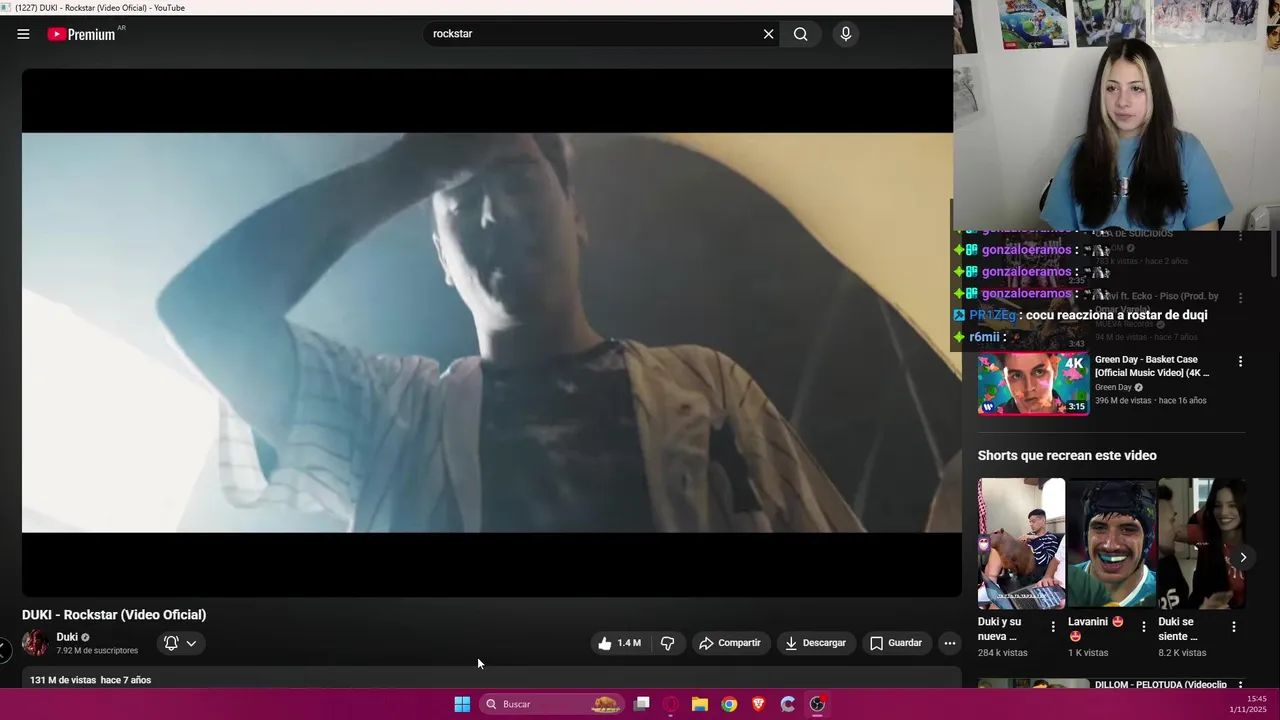
Task: Open CCleaner icon on taskbar
Action: tap(787, 704)
